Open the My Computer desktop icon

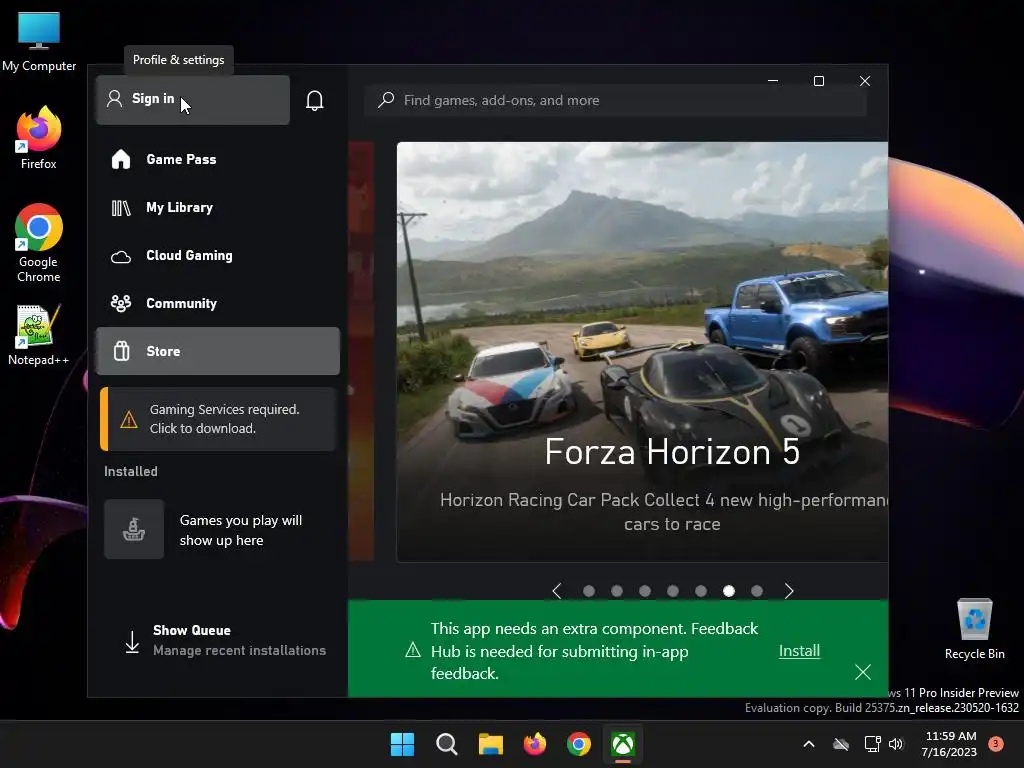tap(39, 42)
